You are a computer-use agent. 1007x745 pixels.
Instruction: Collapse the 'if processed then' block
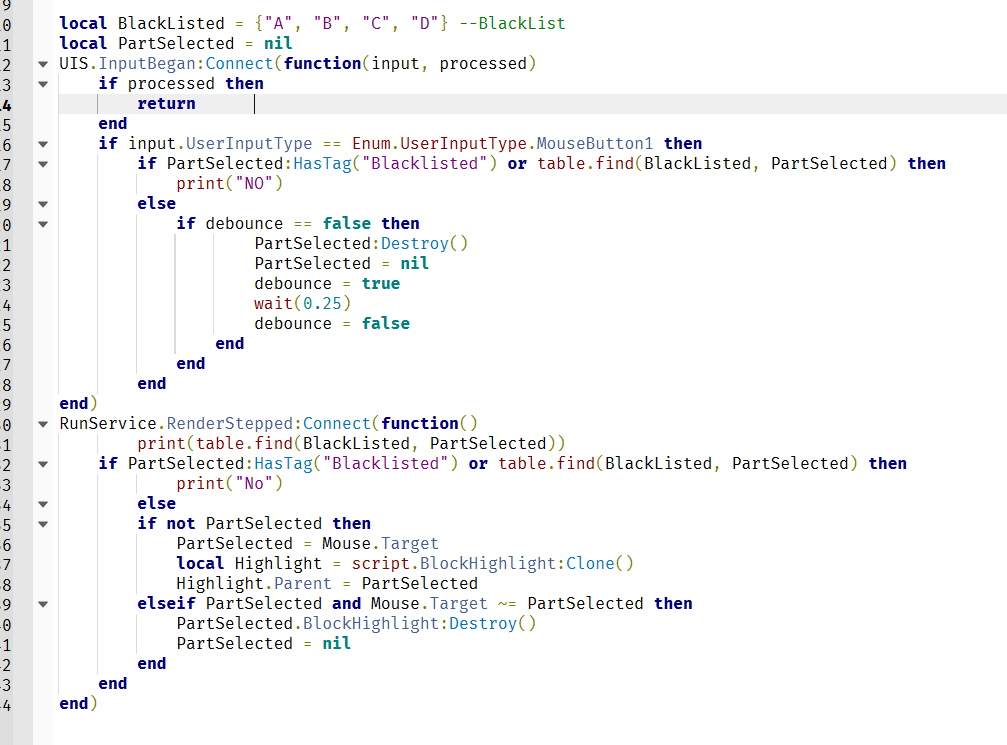pos(41,84)
